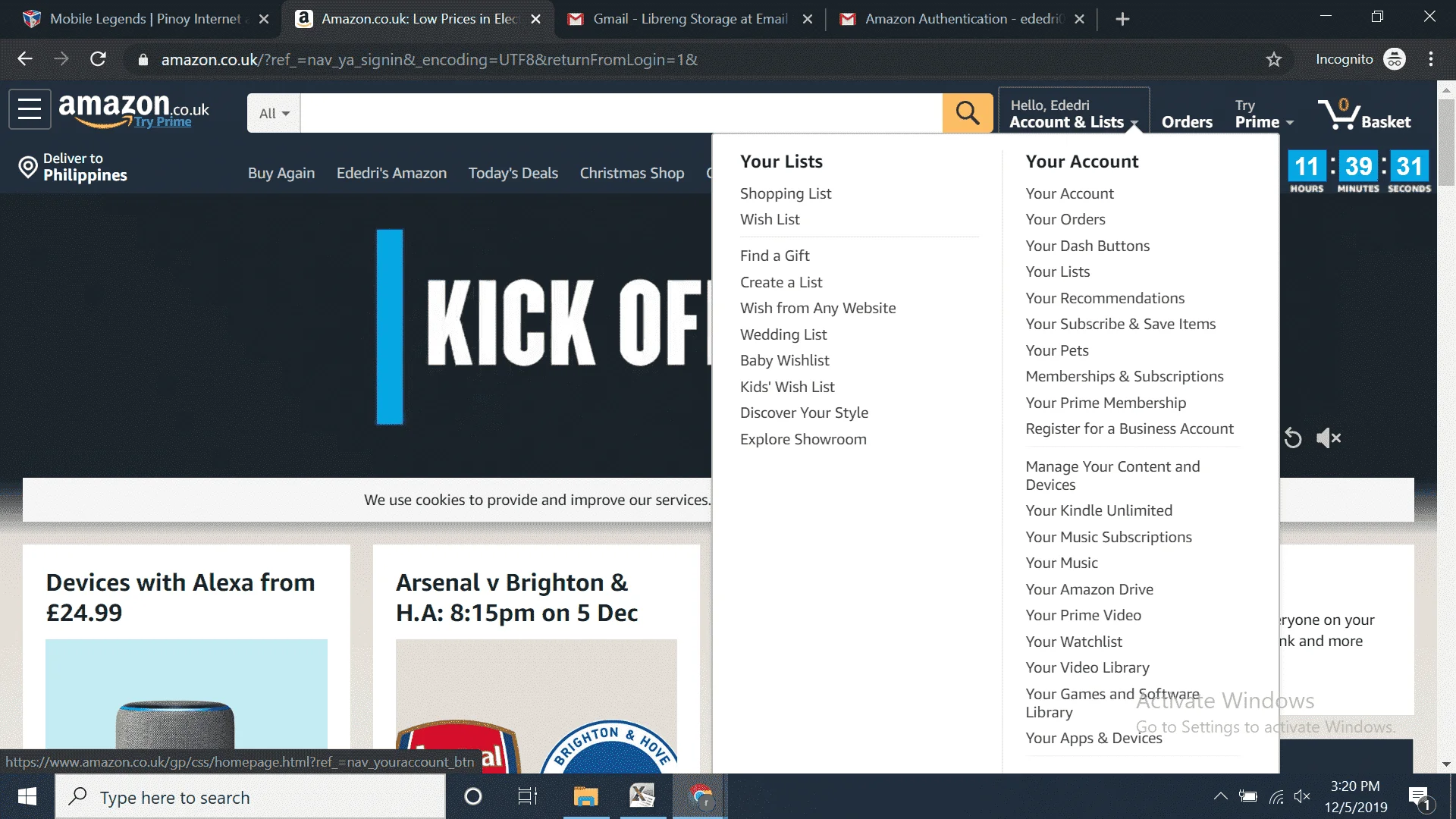Viewport: 1456px width, 819px height.
Task: Select Find a Gift
Action: pyautogui.click(x=775, y=256)
